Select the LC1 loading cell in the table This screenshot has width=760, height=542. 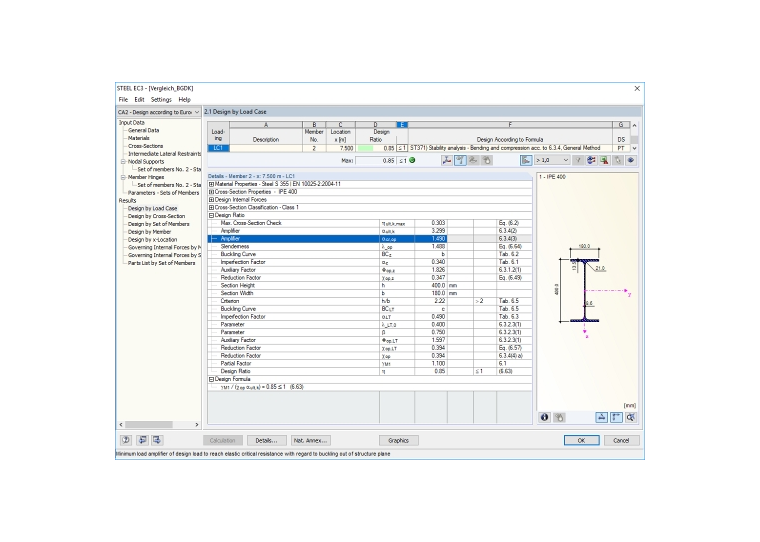(x=218, y=148)
